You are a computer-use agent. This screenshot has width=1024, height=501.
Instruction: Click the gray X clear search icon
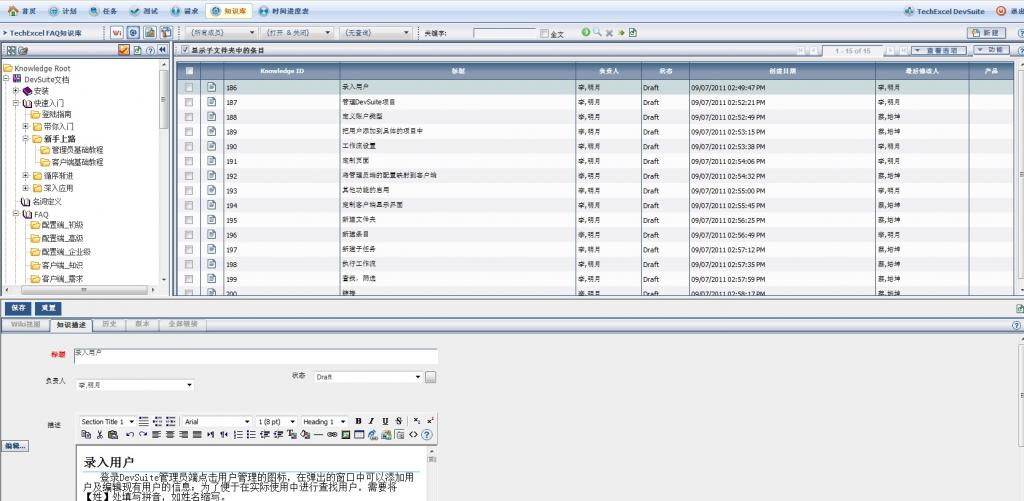(x=609, y=32)
